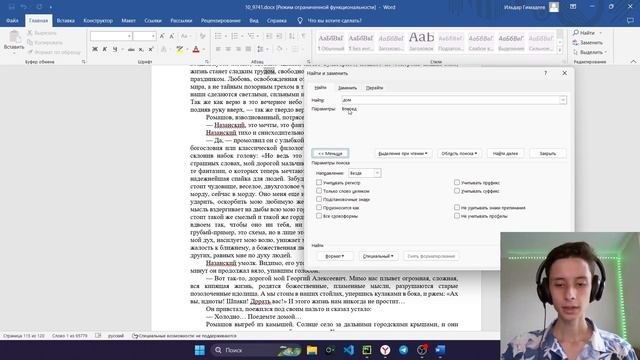Open the font name combo box
The width and height of the screenshot is (640, 360).
point(111,36)
